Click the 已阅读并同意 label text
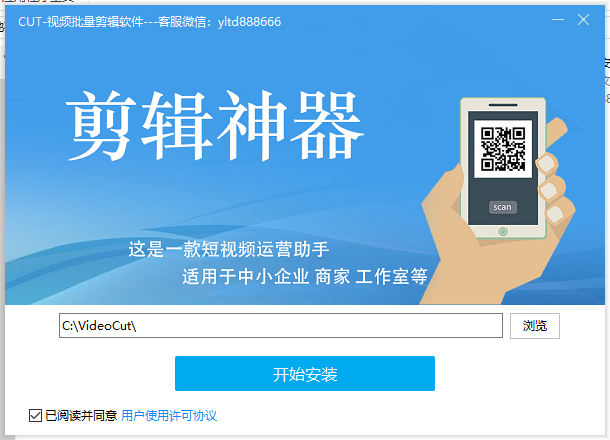 81,415
